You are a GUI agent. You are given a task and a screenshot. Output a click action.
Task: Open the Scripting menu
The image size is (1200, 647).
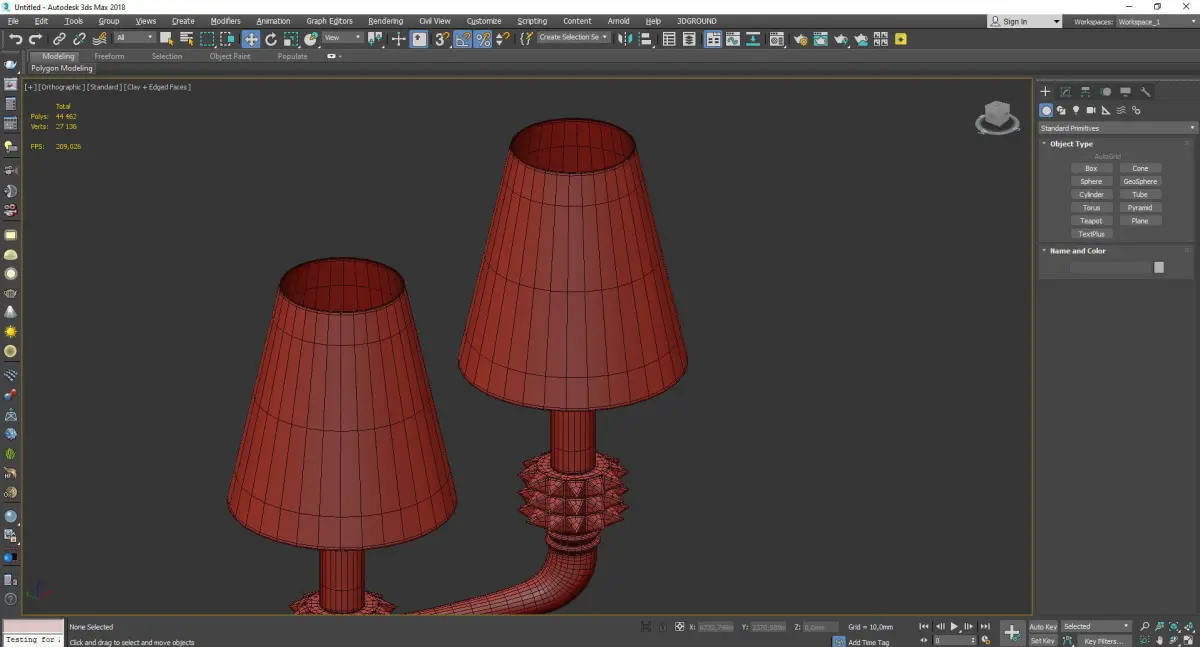coord(532,21)
